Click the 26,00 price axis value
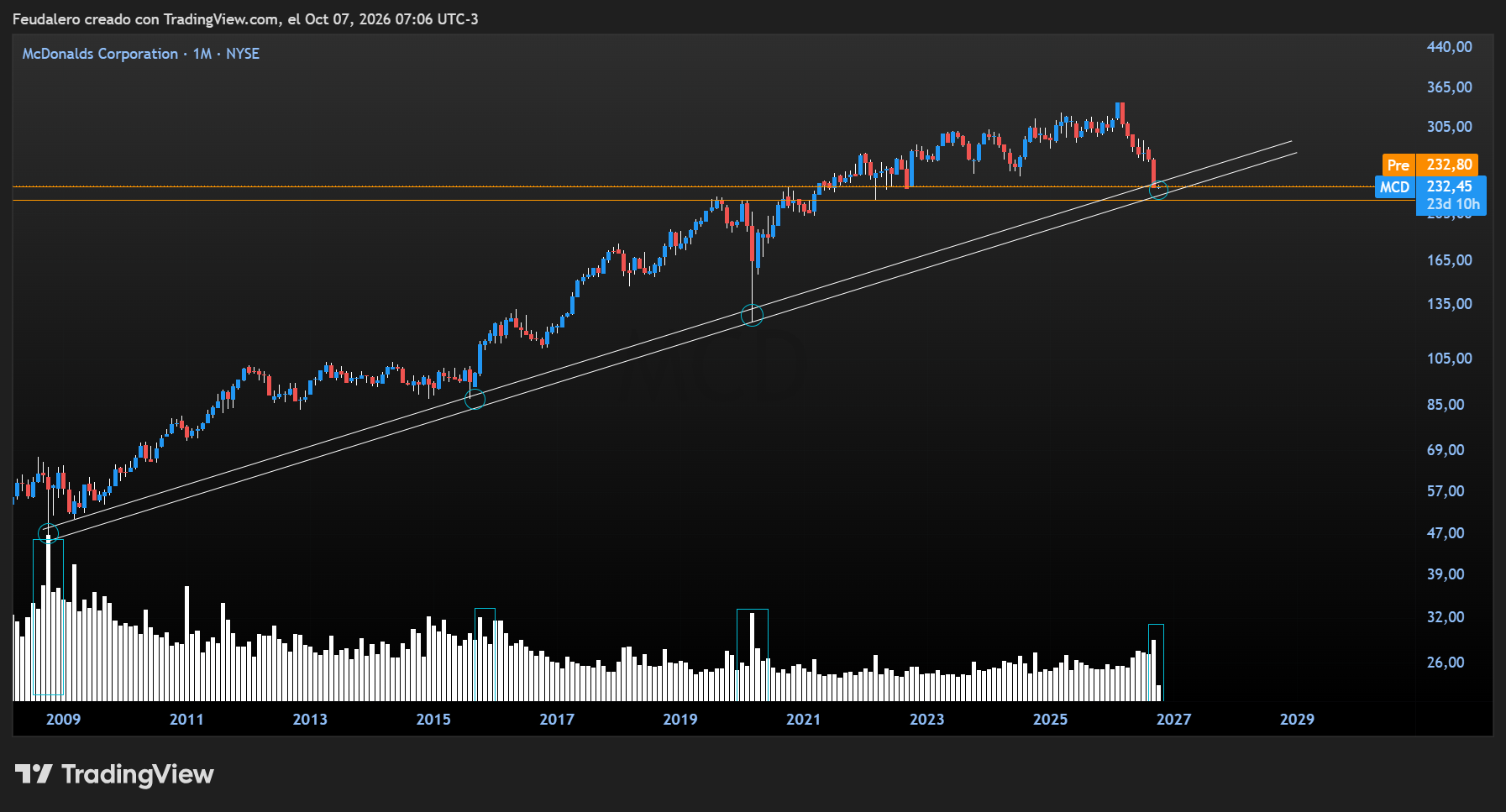 pos(1446,663)
